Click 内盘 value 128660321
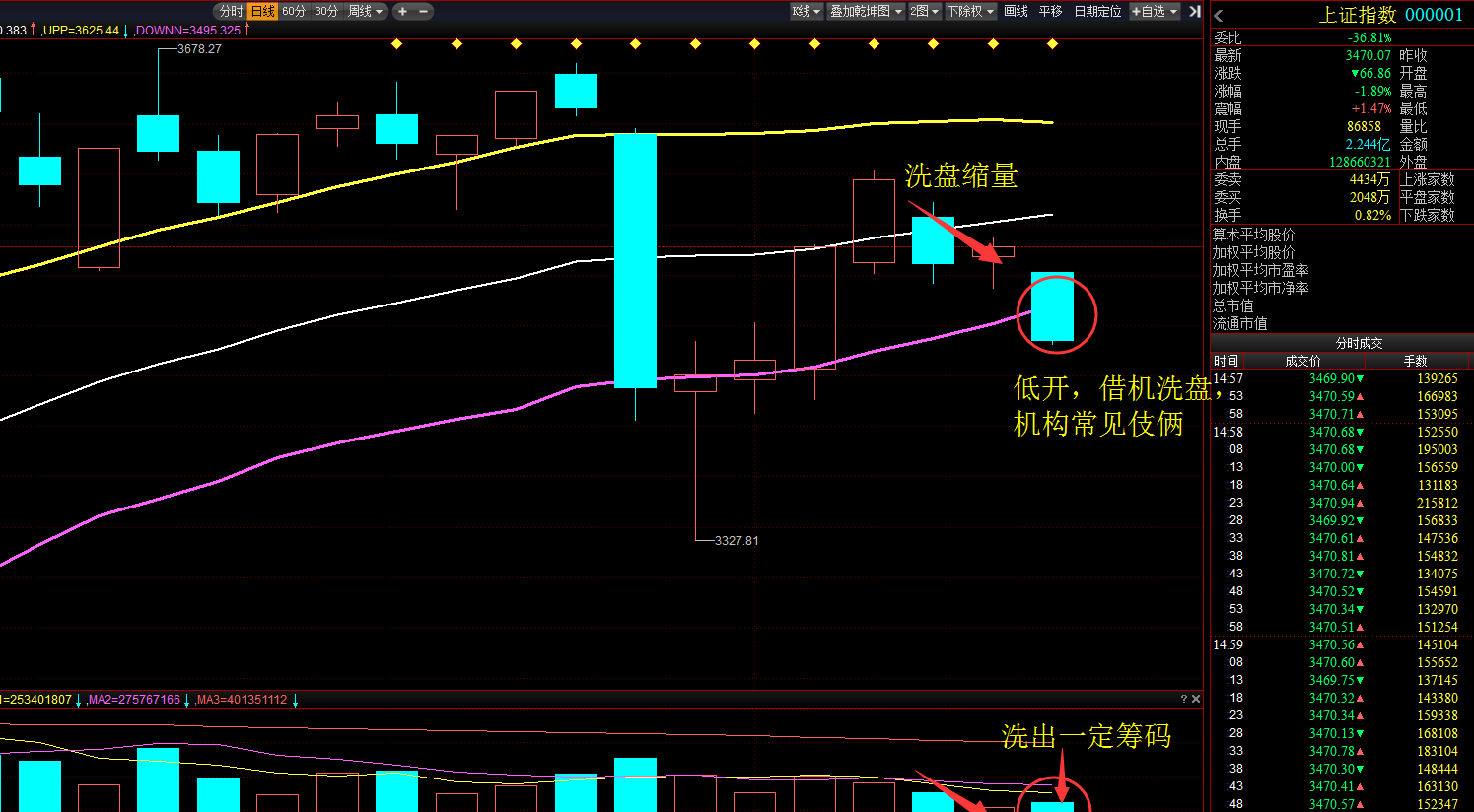Screen dimensions: 1474x812 click(1360, 163)
